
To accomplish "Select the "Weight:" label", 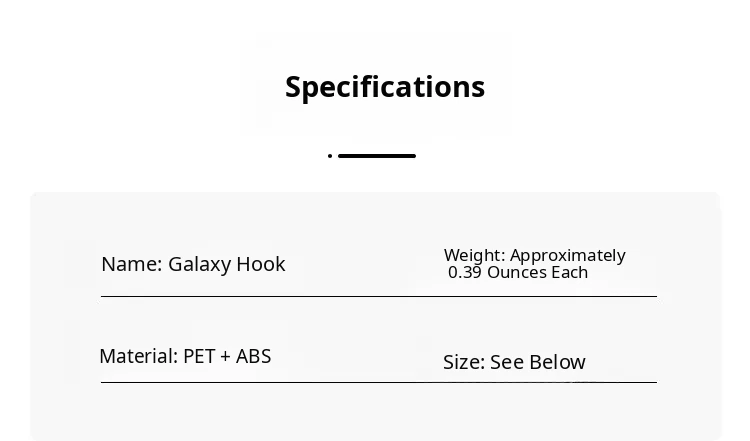I will pyautogui.click(x=474, y=255).
